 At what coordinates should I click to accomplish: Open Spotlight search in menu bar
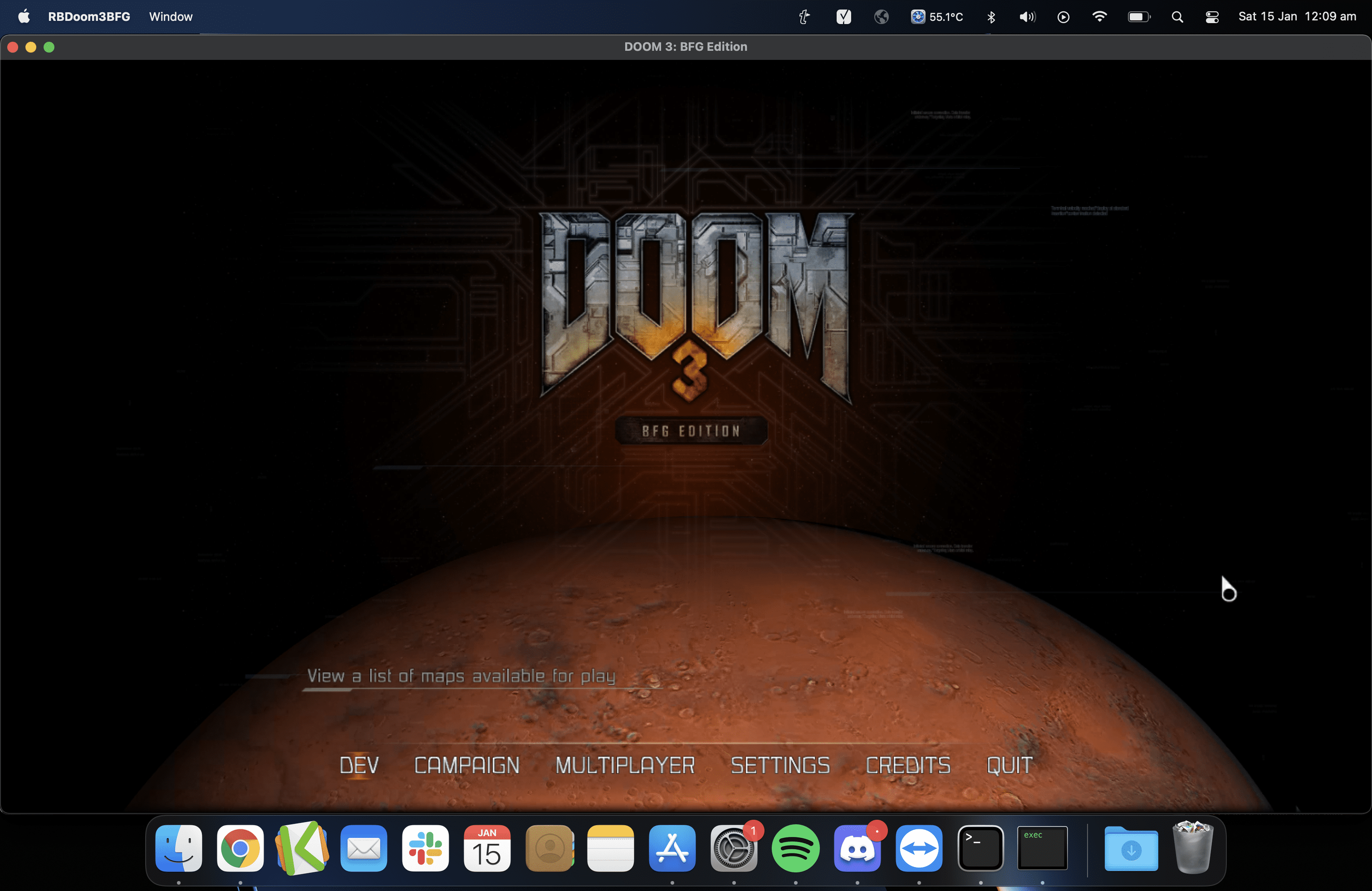(1177, 17)
